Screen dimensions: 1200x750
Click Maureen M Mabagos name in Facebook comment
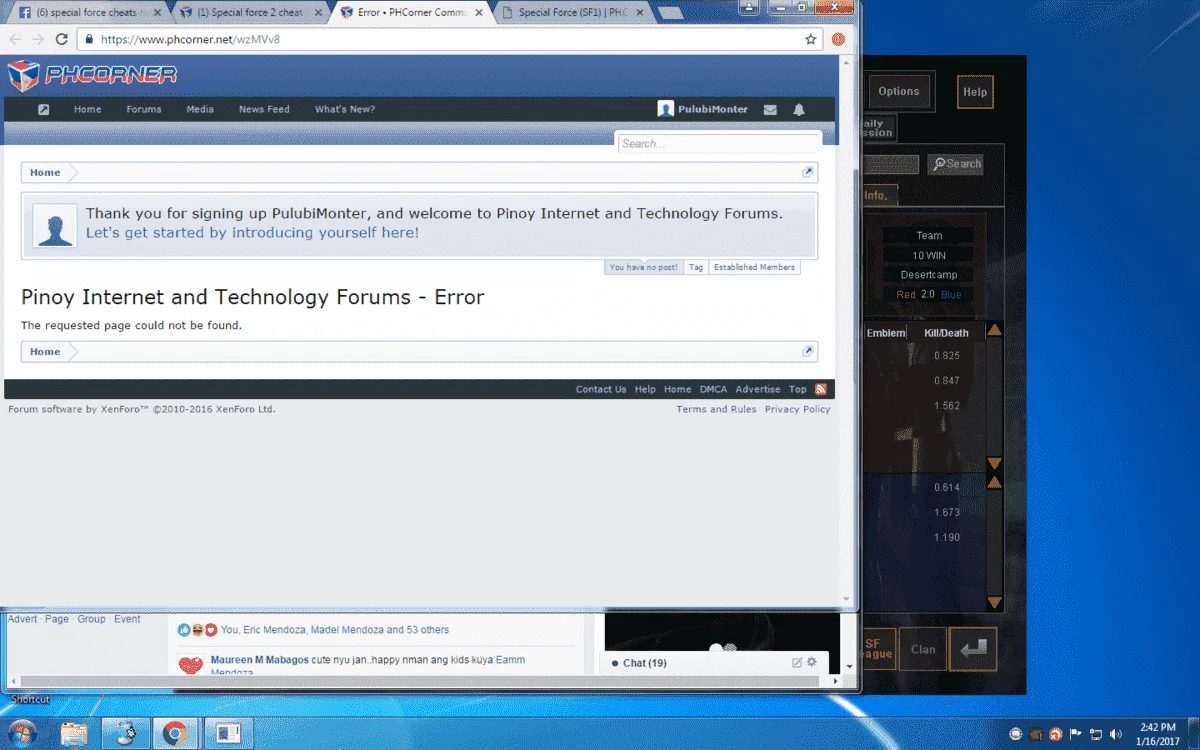click(x=260, y=660)
